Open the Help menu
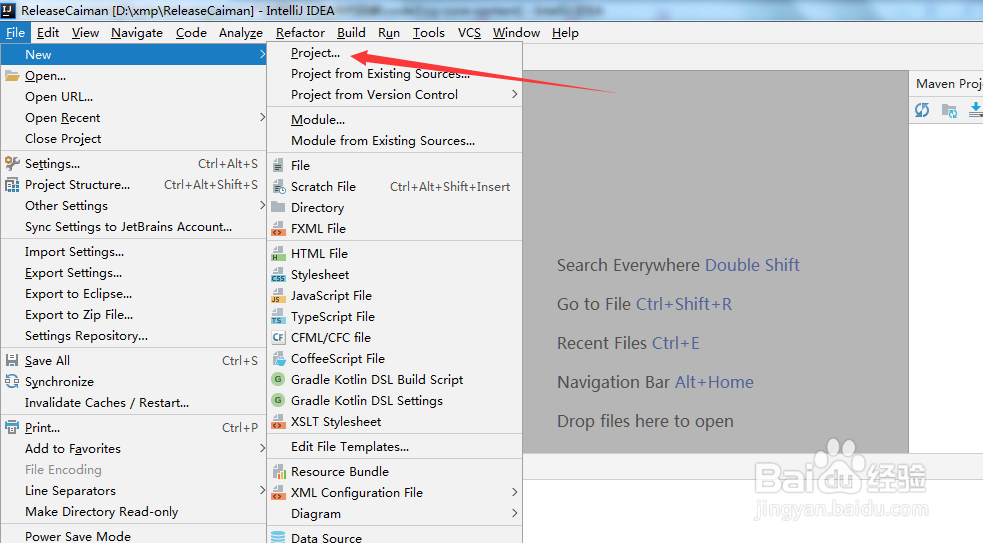The height and width of the screenshot is (543, 983). (x=565, y=33)
